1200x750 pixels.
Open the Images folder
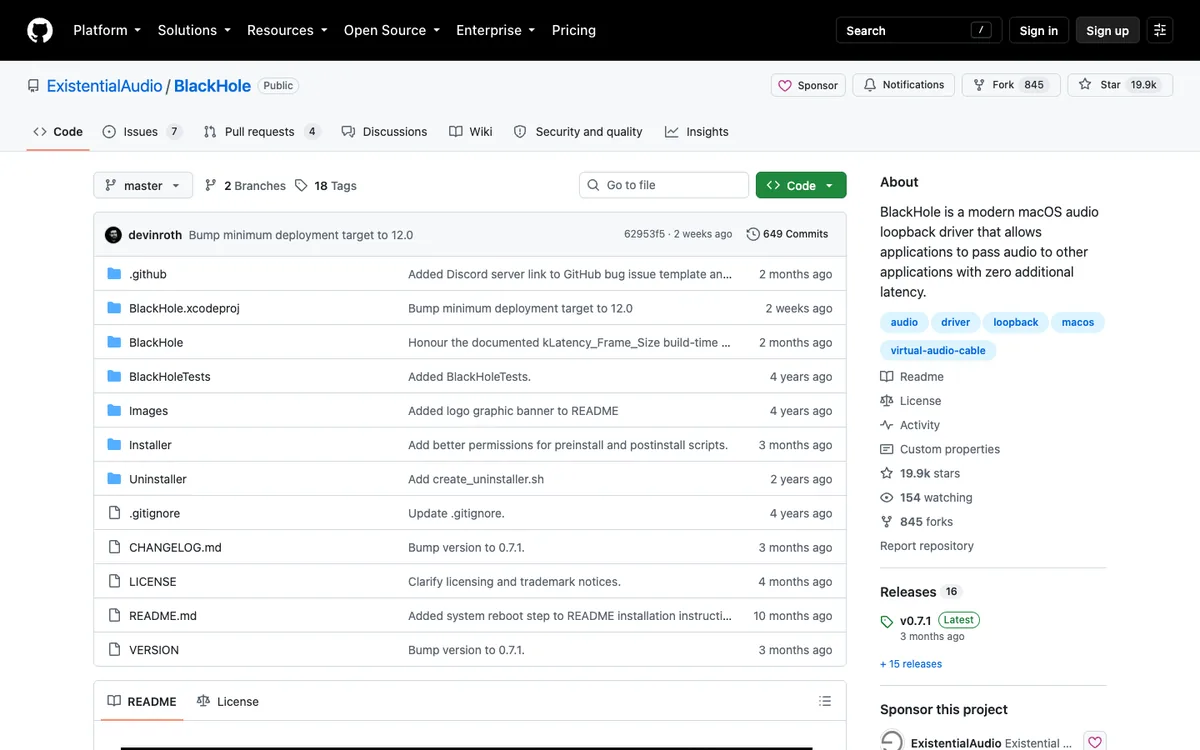click(148, 411)
